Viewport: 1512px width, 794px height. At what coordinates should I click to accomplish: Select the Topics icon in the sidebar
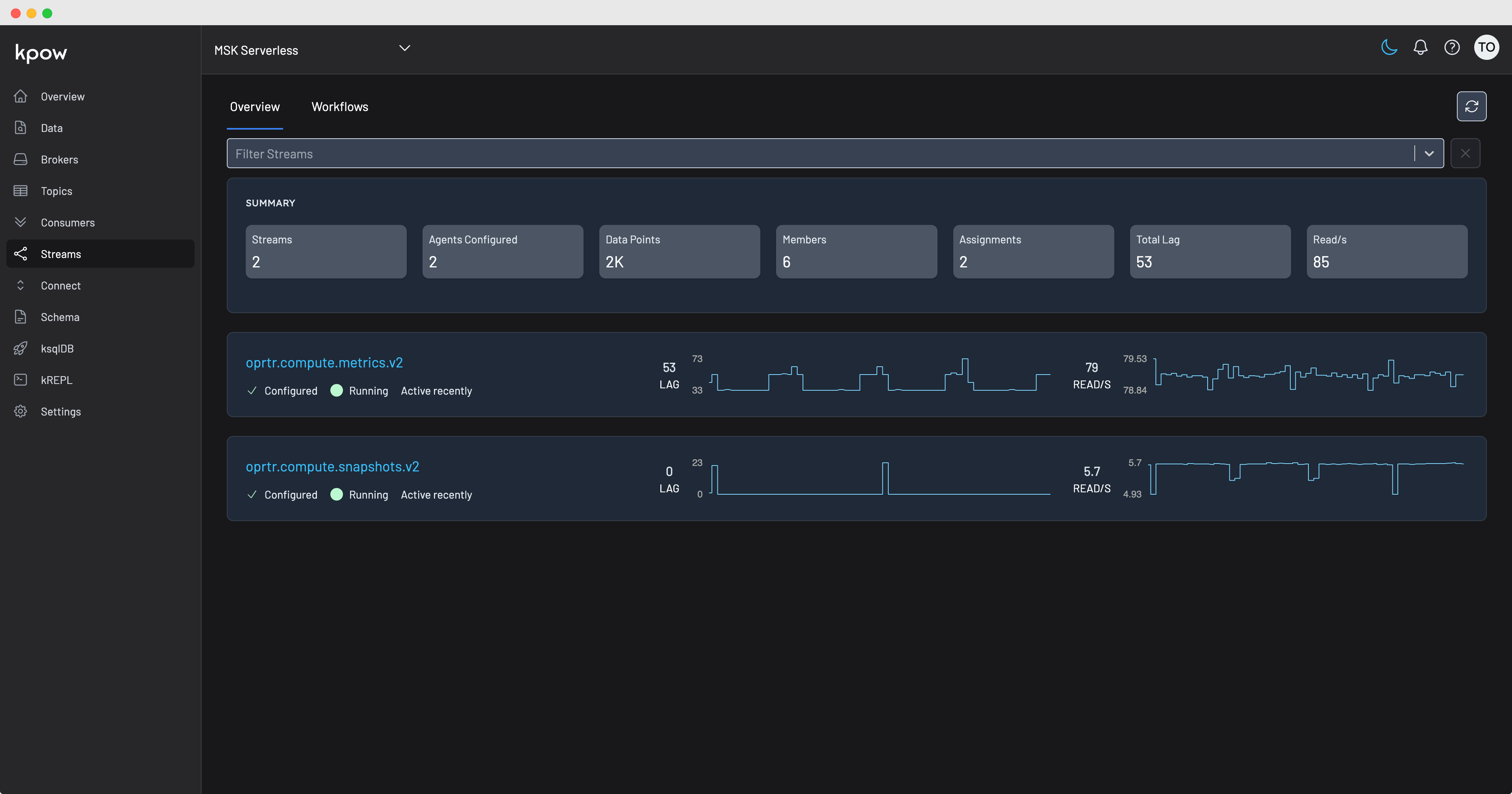[20, 191]
